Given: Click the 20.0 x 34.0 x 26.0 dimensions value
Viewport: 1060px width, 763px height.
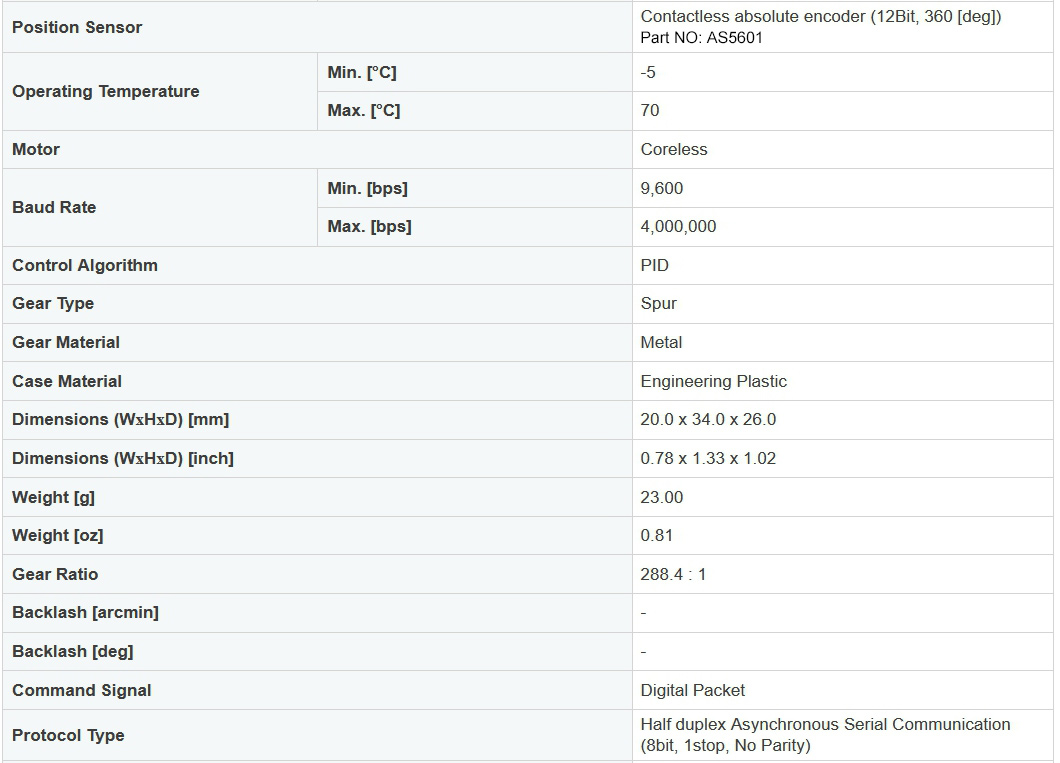Looking at the screenshot, I should [x=708, y=419].
